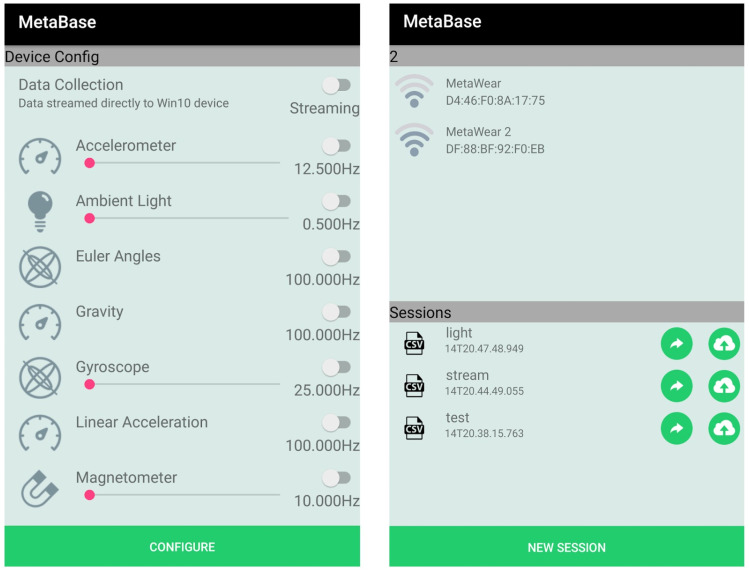Click the Magnetometer frequency slider track
This screenshot has width=749, height=571.
pos(182,495)
